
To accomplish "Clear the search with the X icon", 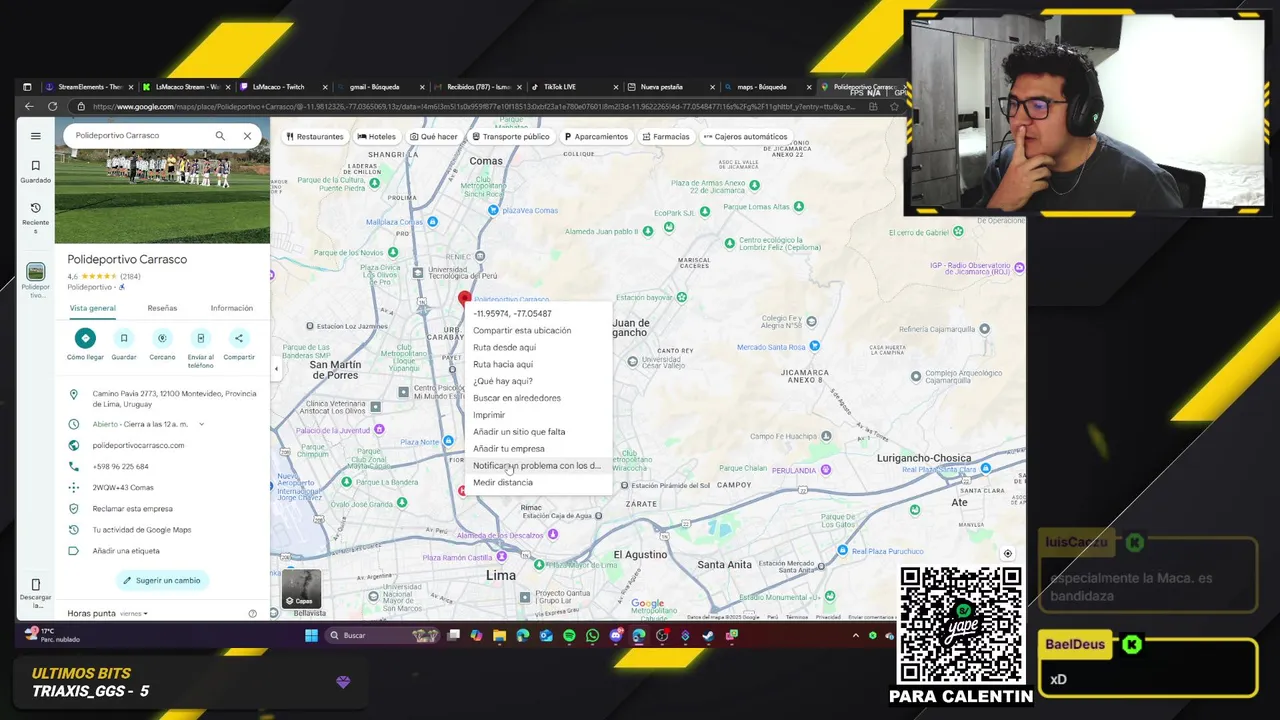I will tap(247, 136).
